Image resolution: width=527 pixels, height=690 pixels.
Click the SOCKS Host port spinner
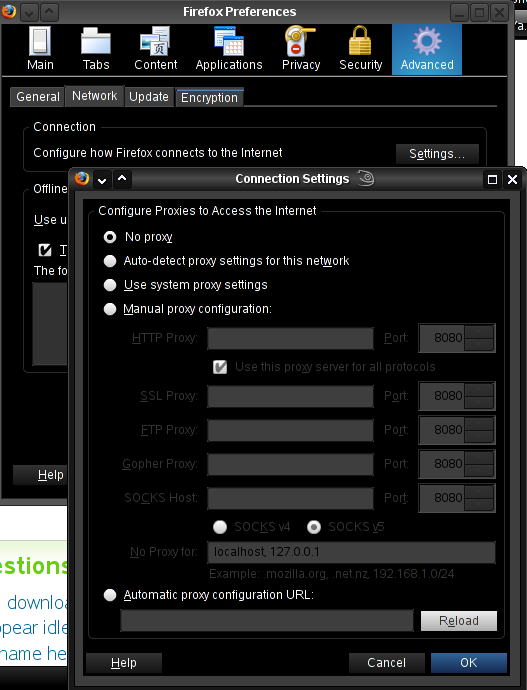tap(479, 498)
